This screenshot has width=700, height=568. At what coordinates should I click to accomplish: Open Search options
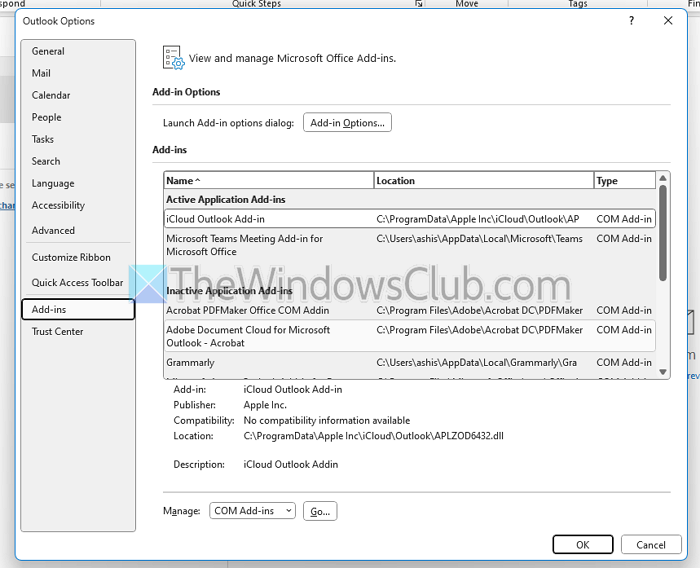pyautogui.click(x=46, y=161)
